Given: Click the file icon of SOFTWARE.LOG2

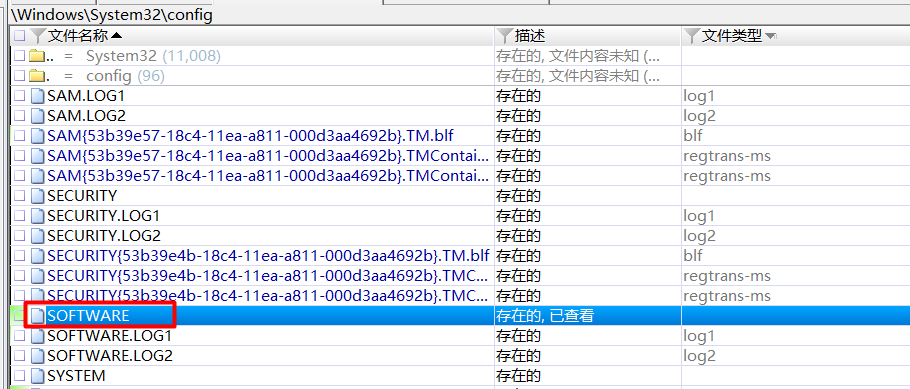Looking at the screenshot, I should click(38, 355).
